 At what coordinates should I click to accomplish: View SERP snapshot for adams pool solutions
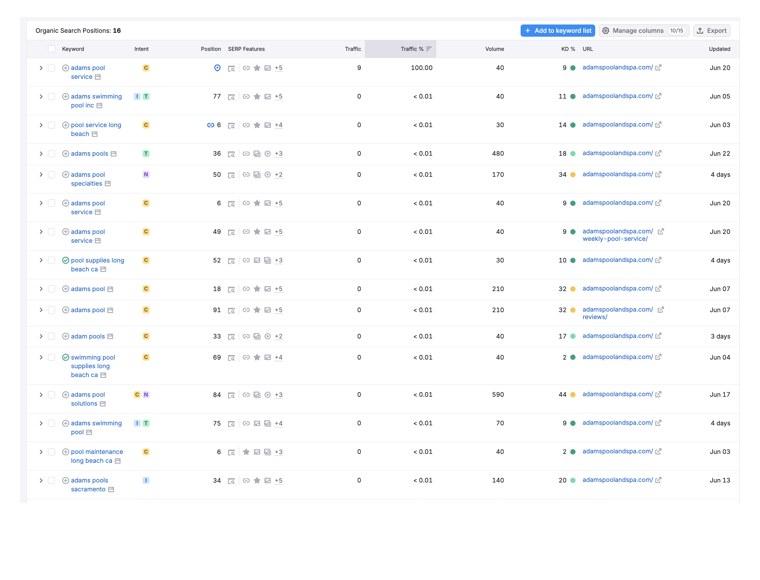point(232,395)
